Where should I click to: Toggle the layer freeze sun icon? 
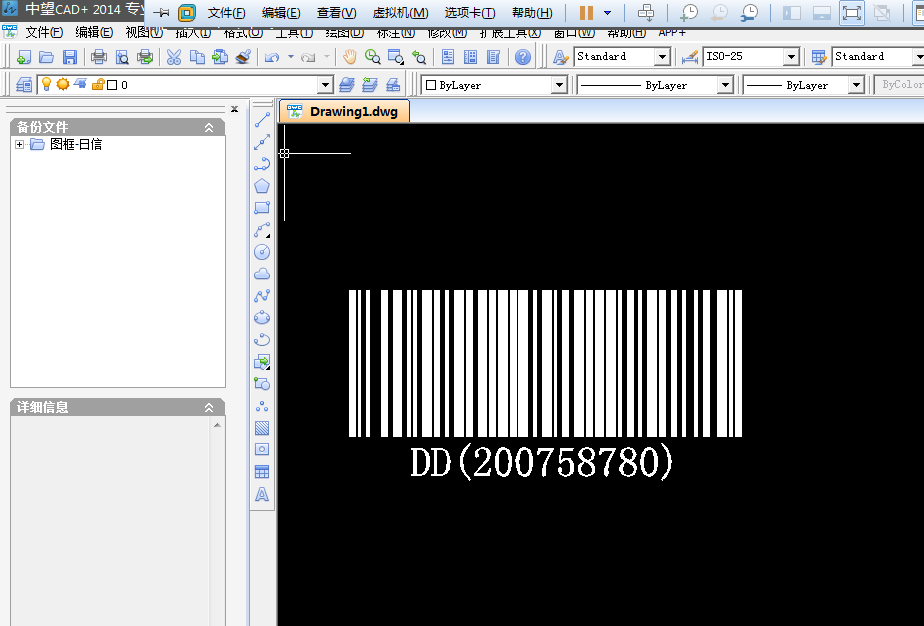pyautogui.click(x=62, y=84)
